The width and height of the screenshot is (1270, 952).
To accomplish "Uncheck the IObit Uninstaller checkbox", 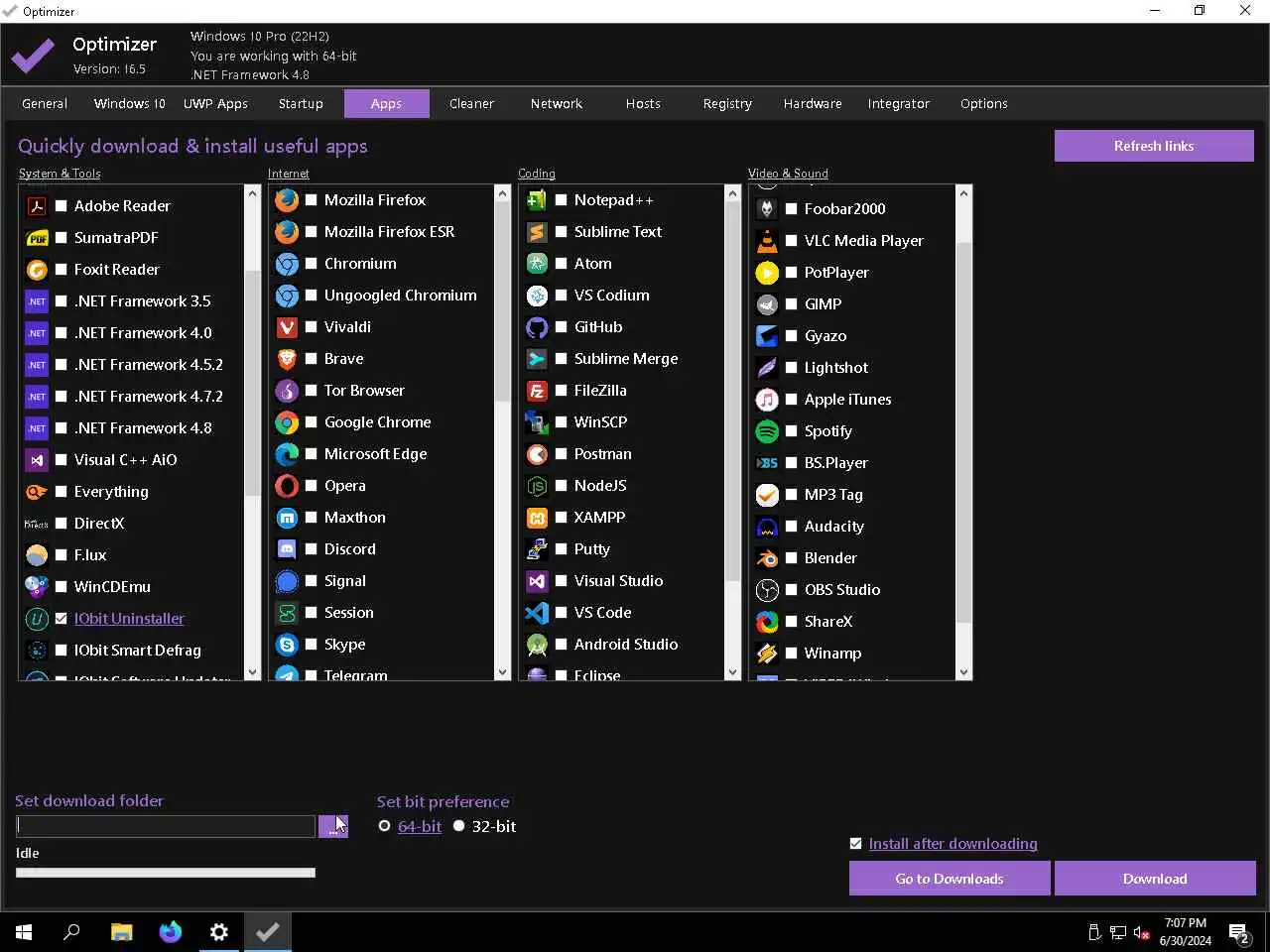I will tap(62, 619).
